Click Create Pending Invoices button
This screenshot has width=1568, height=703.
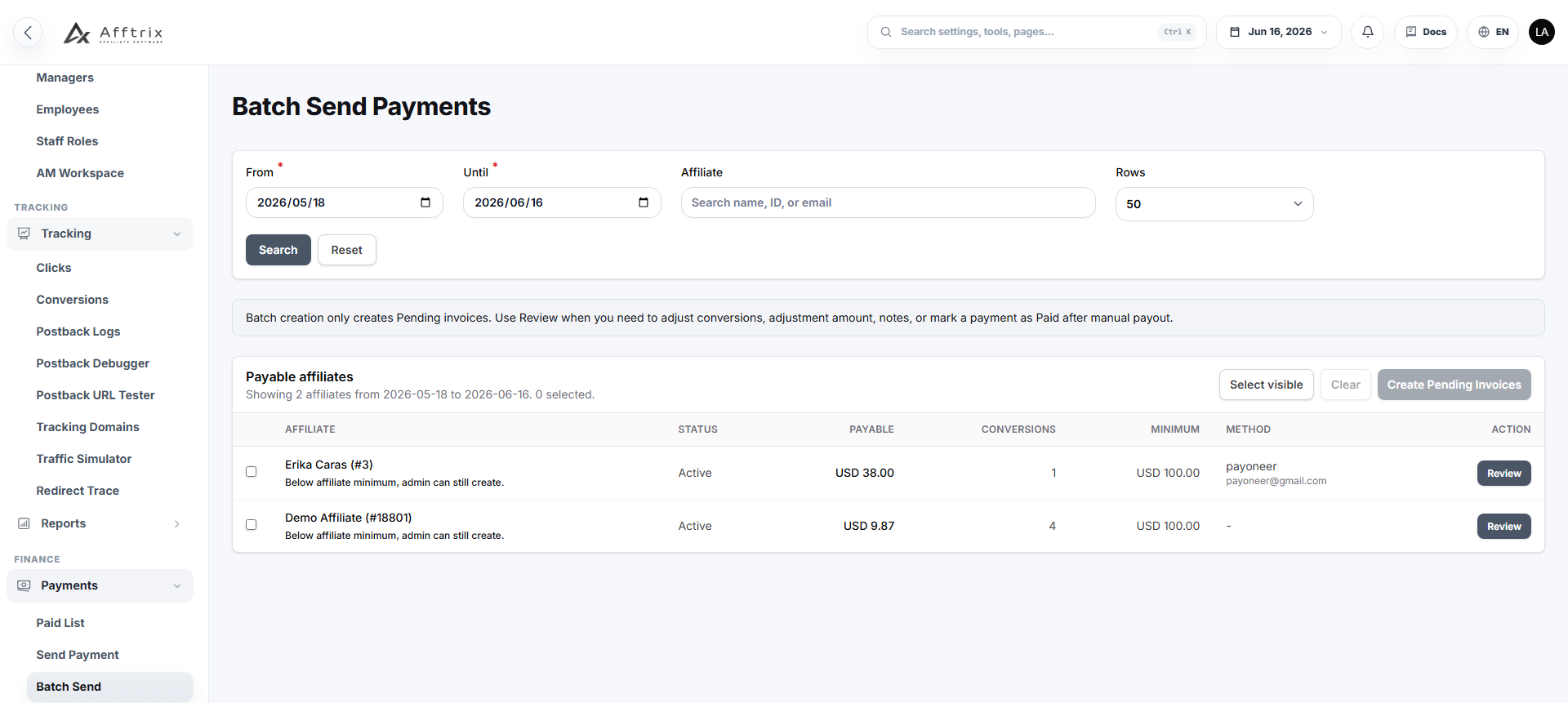1454,385
